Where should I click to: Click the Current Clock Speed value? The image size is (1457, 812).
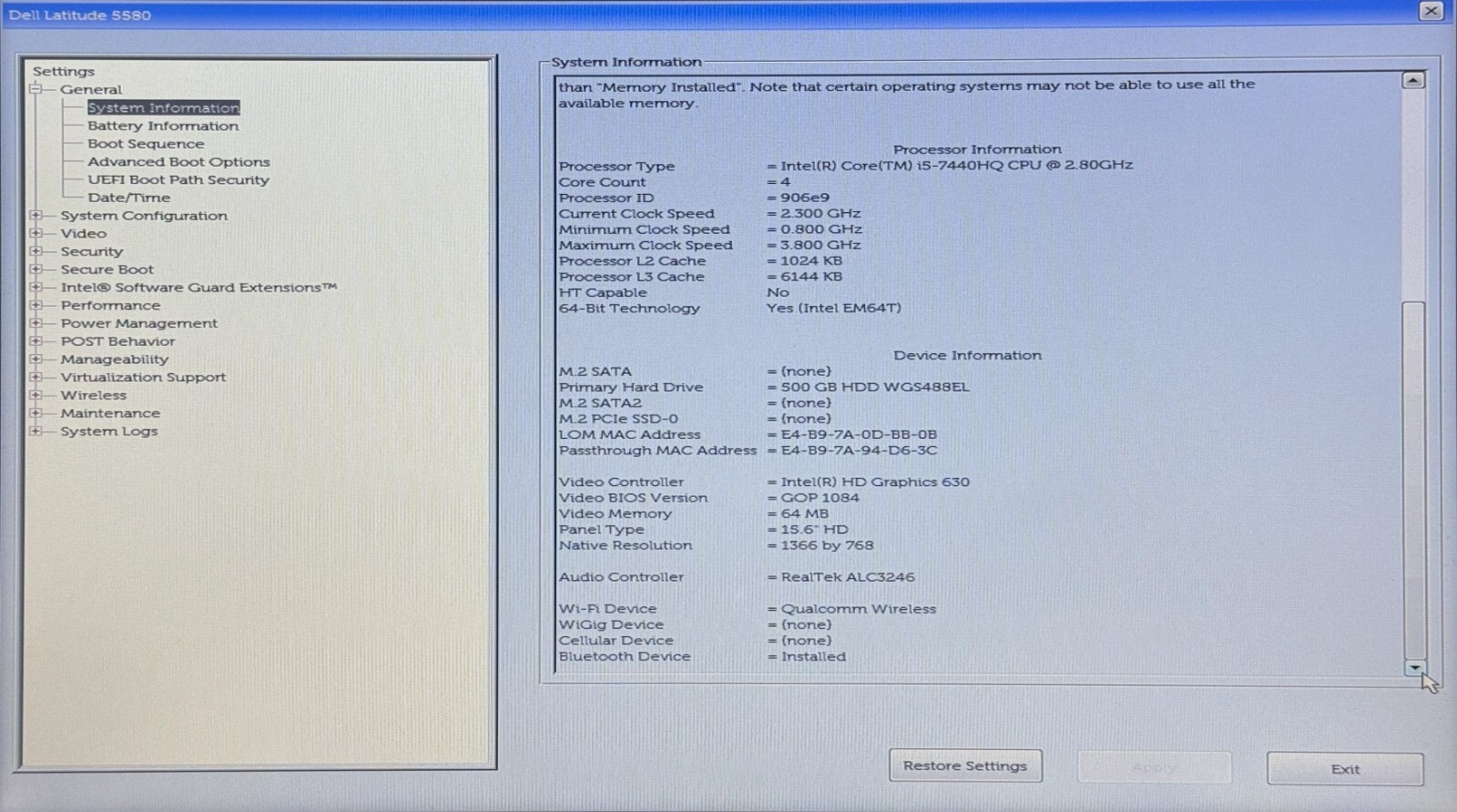(x=820, y=213)
